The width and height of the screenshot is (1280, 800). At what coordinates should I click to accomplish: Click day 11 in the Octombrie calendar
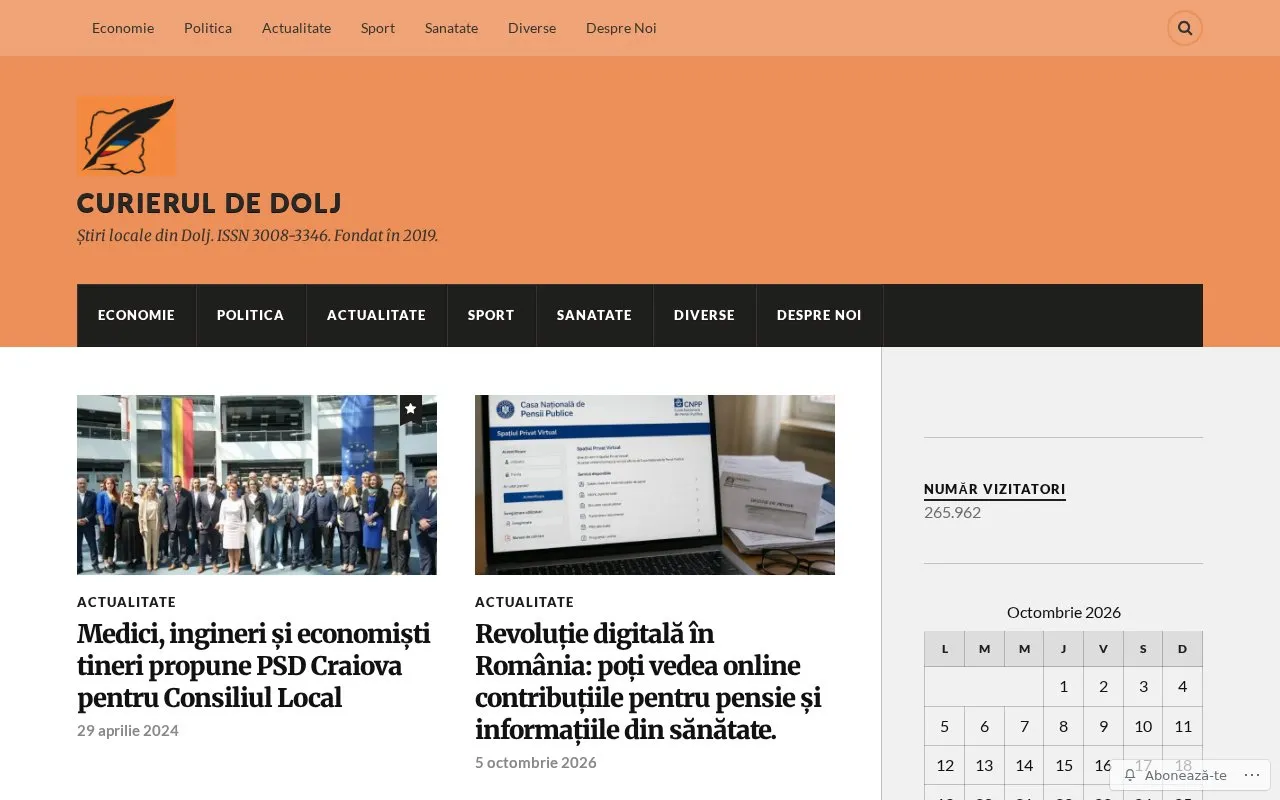(1183, 726)
